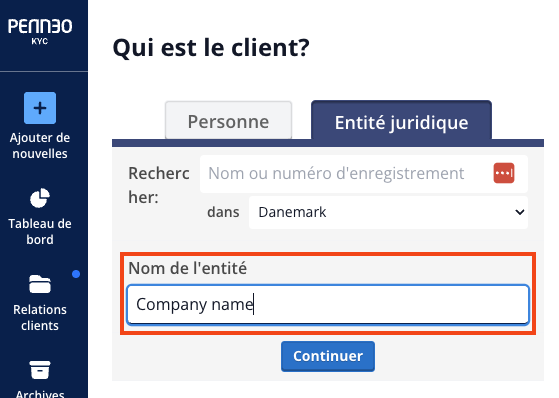This screenshot has height=398, width=559.
Task: Click the Penneo KYC logo
Action: pos(40,31)
